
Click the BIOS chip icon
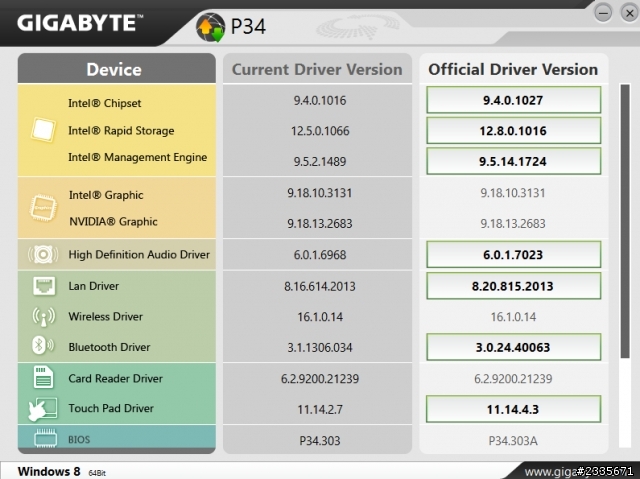point(45,438)
